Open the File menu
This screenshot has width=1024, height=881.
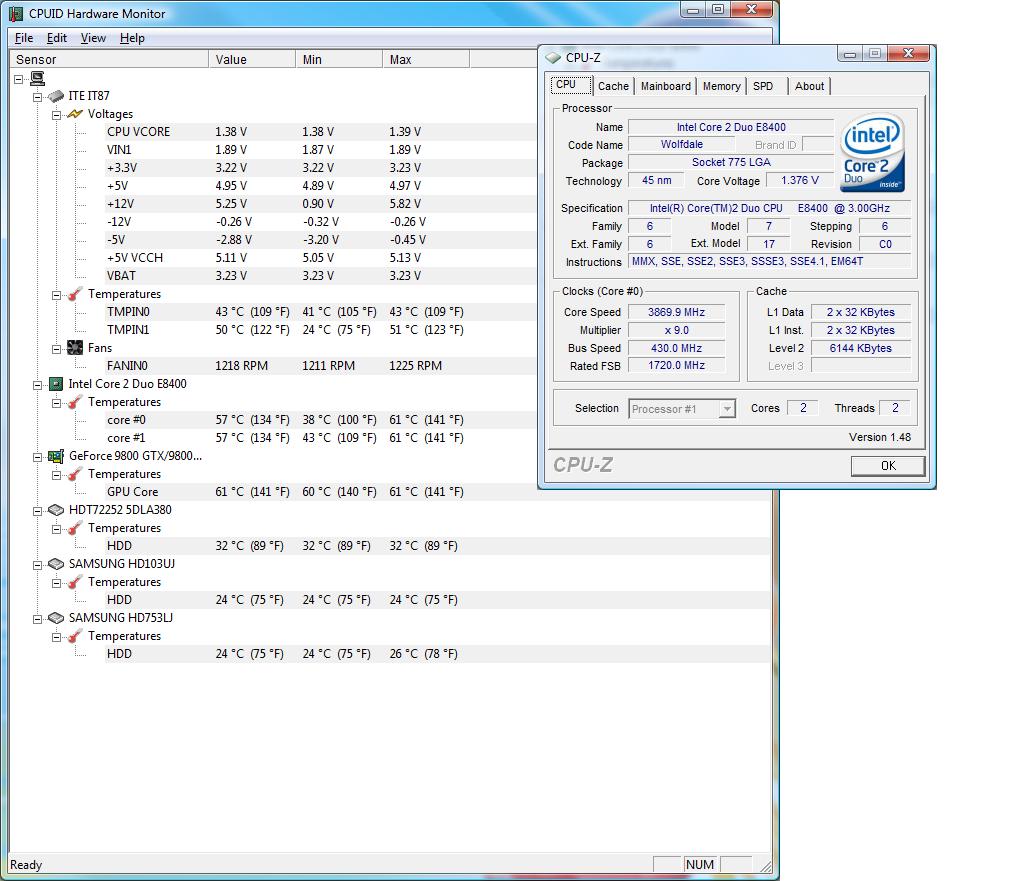pos(24,38)
